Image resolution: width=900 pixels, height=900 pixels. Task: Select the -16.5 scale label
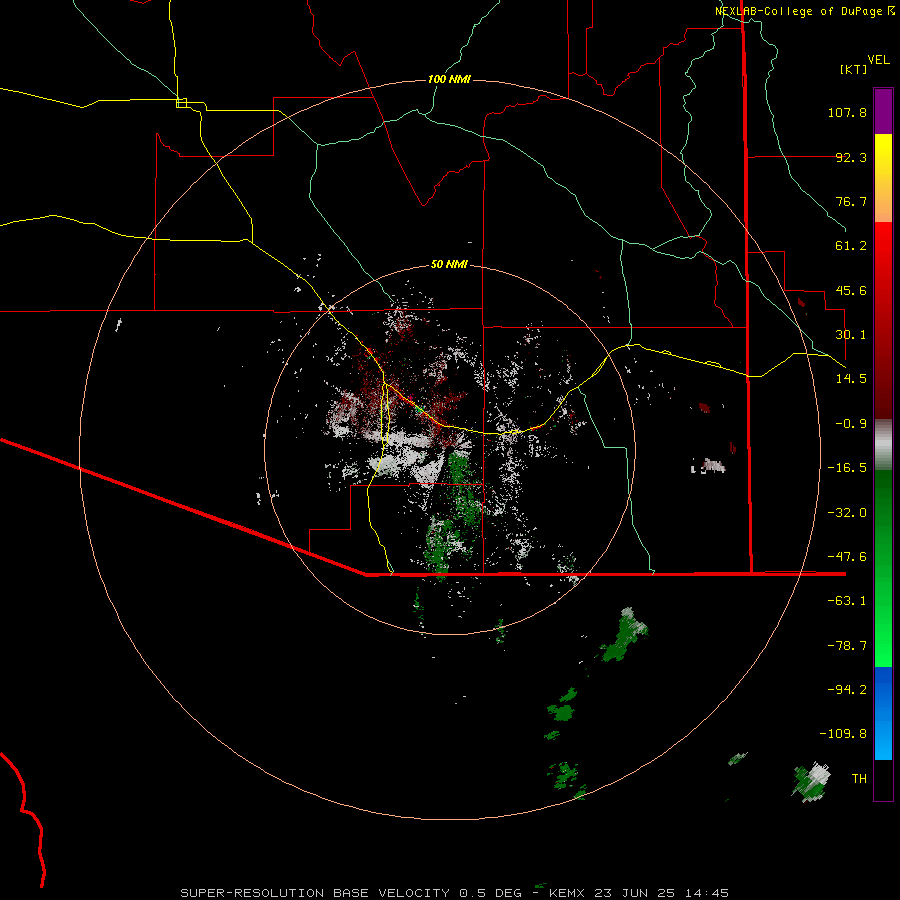pyautogui.click(x=847, y=468)
